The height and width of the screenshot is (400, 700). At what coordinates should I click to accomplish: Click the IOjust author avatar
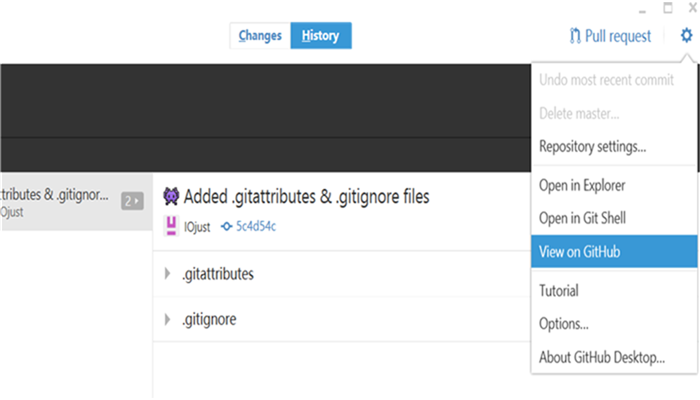pyautogui.click(x=171, y=226)
